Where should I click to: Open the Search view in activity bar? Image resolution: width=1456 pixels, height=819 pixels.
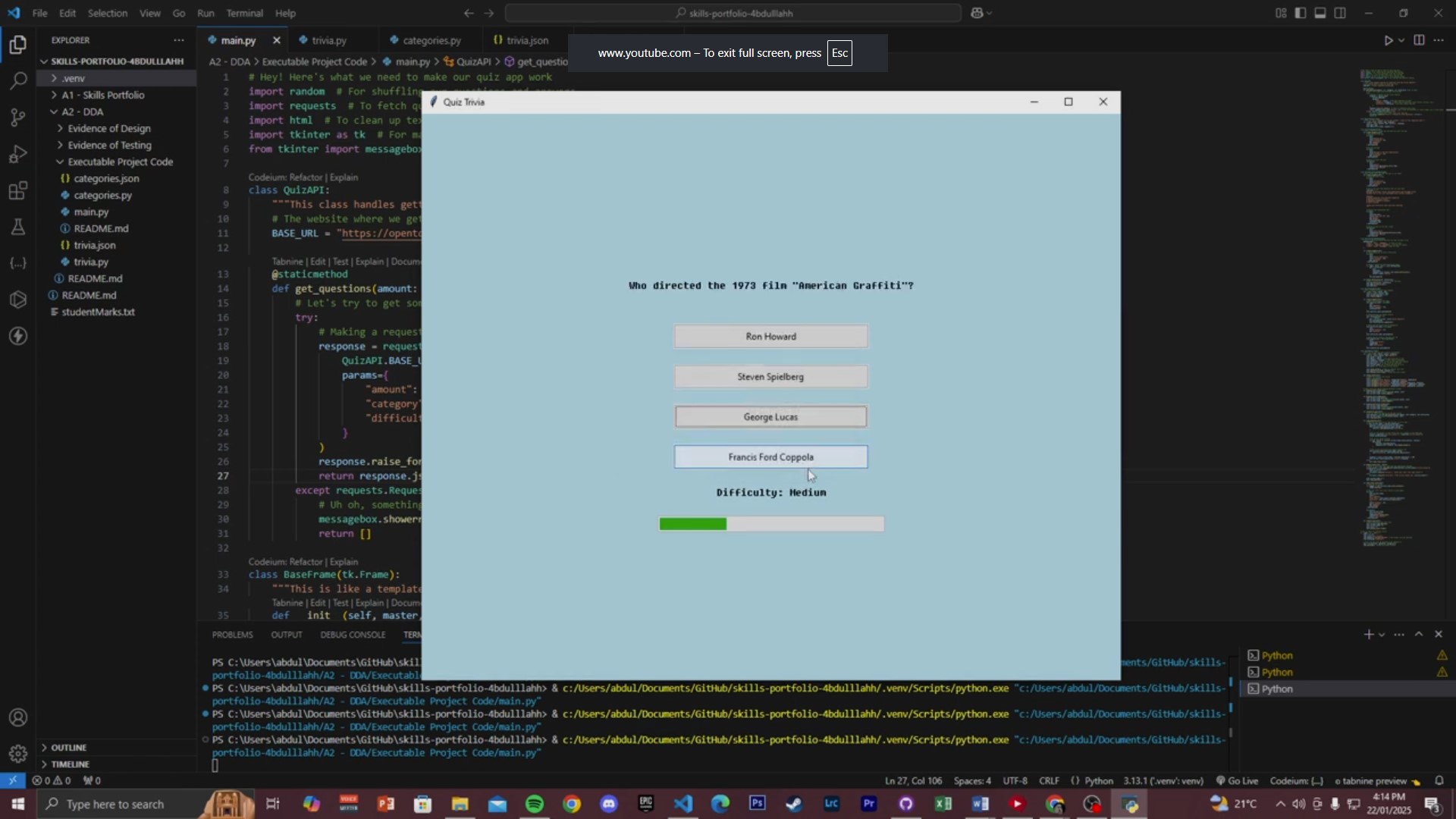(x=18, y=81)
